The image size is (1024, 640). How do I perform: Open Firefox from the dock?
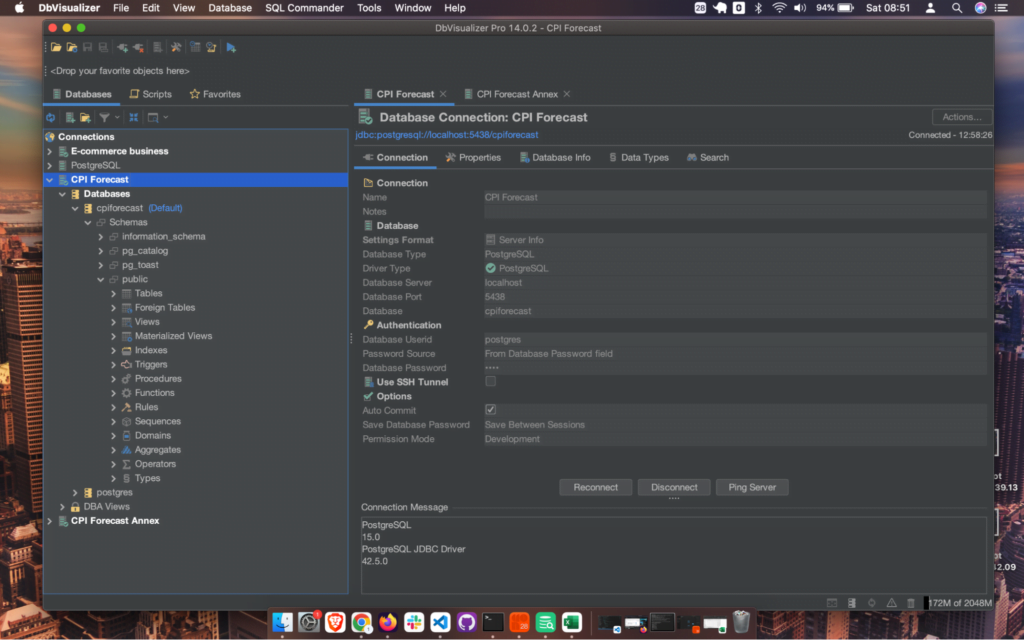click(x=388, y=622)
